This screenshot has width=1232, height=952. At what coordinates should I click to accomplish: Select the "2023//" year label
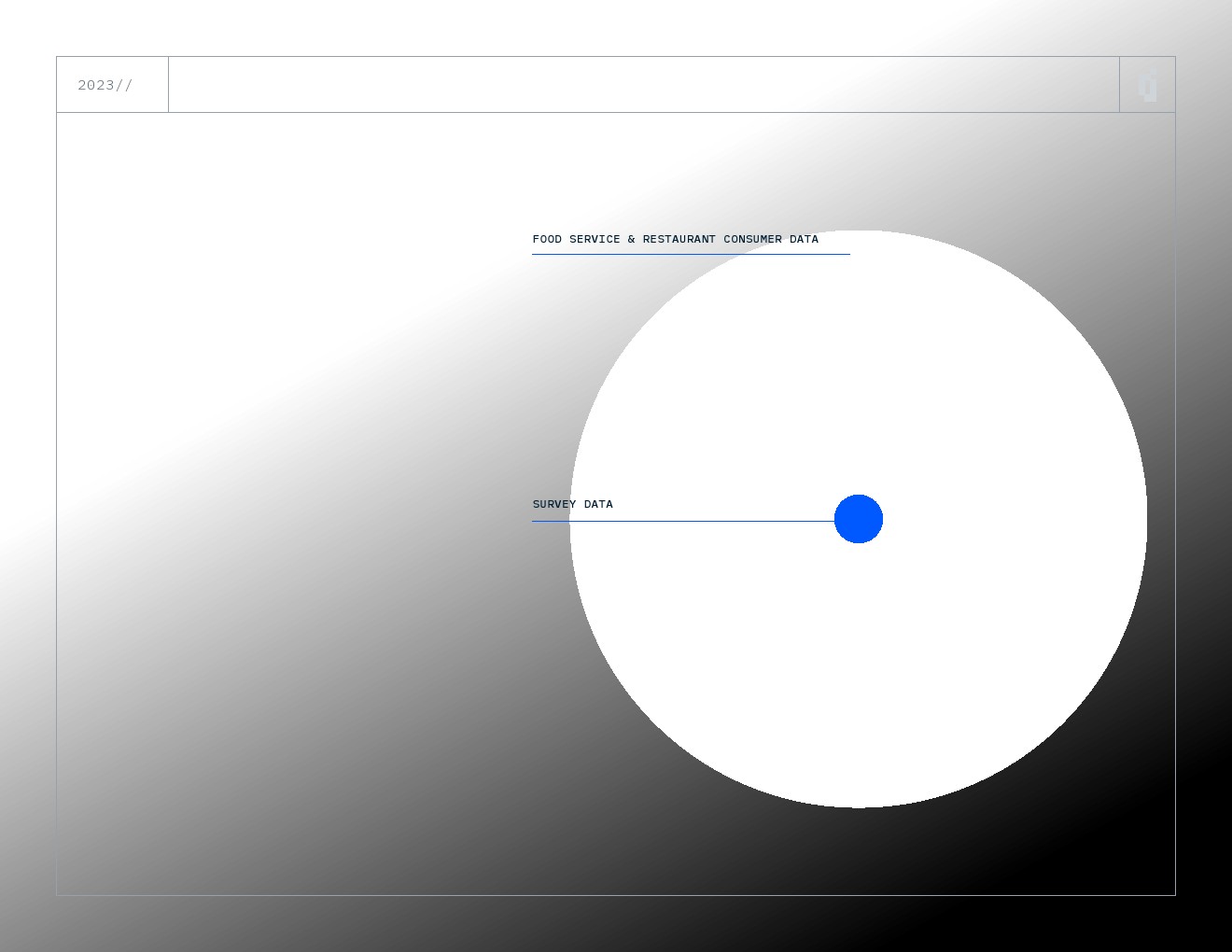(105, 85)
